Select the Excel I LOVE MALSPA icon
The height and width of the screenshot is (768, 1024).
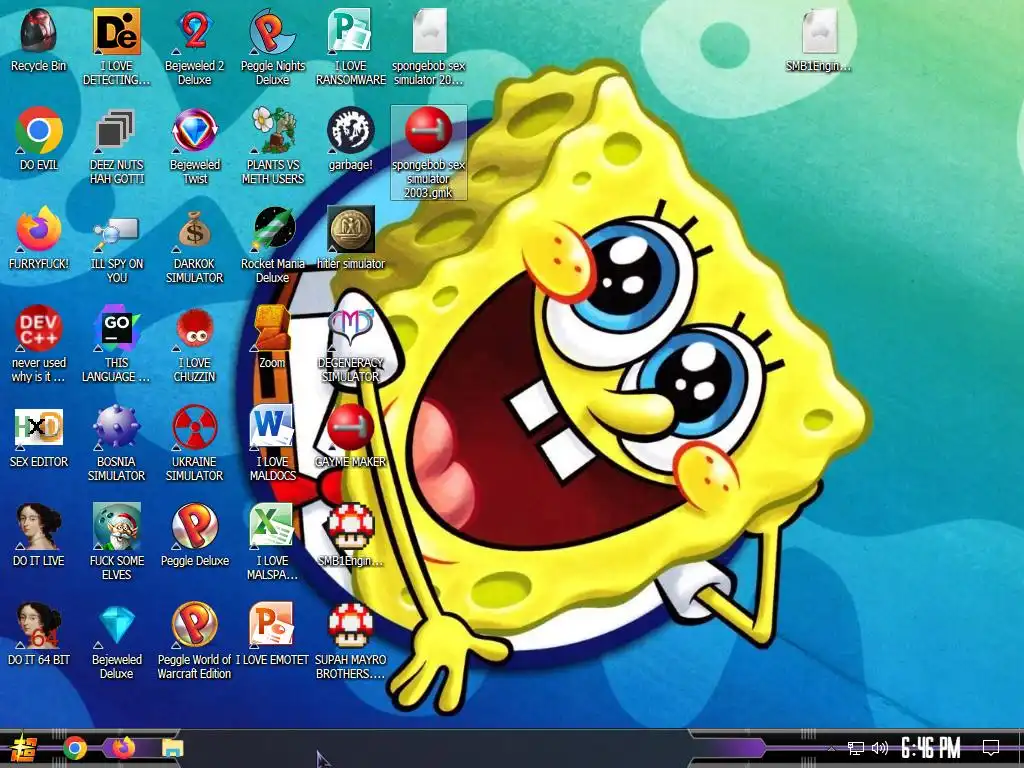[x=272, y=526]
